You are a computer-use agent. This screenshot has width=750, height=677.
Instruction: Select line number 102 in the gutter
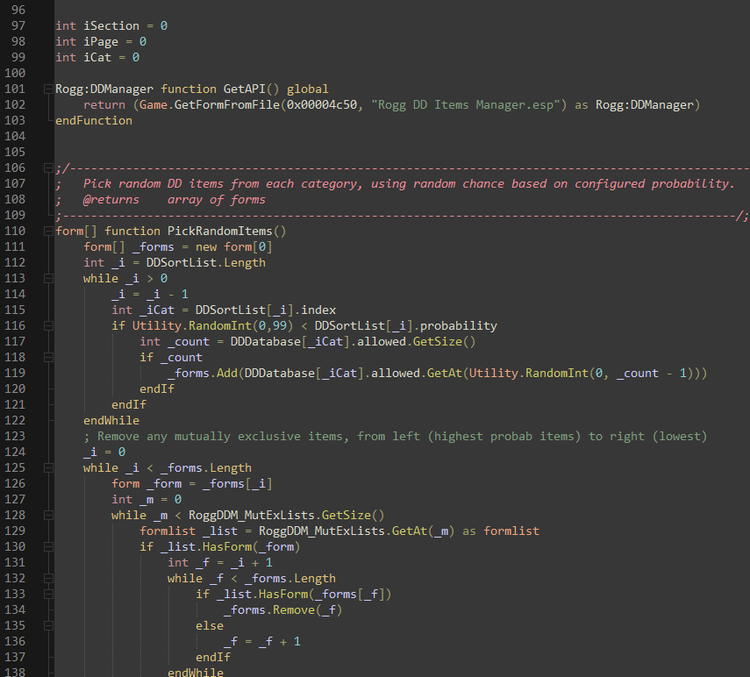tap(15, 105)
